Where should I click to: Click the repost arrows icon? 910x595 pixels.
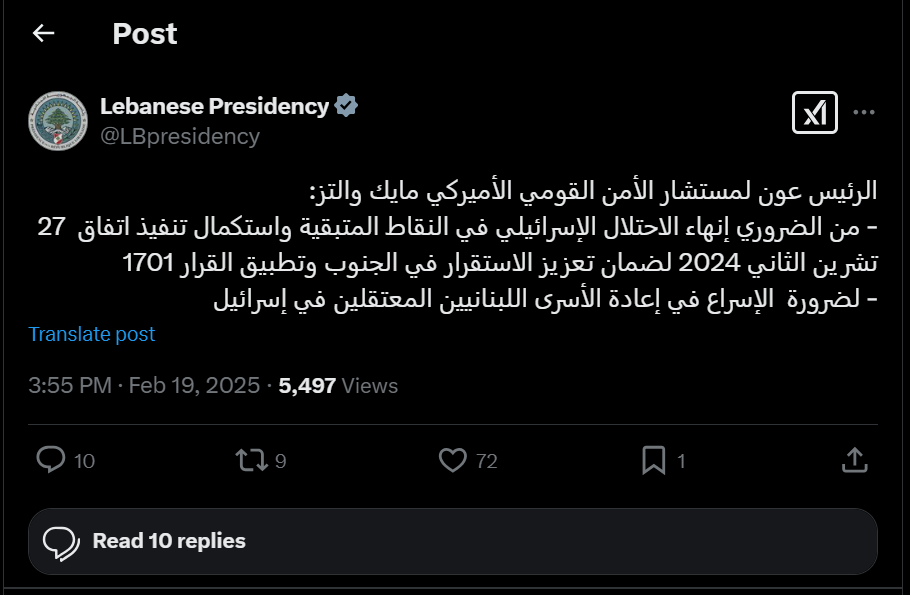coord(252,460)
